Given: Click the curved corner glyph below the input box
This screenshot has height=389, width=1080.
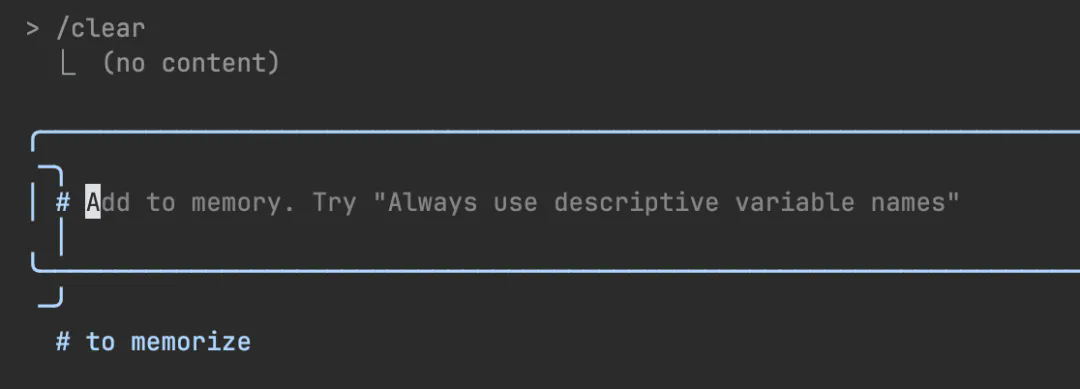Looking at the screenshot, I should coord(50,297).
